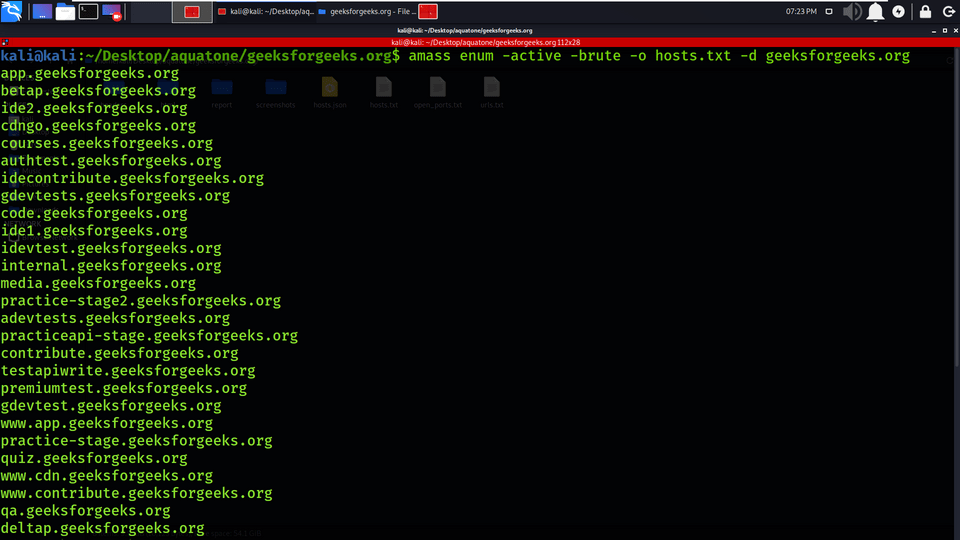Image resolution: width=960 pixels, height=540 pixels.
Task: Click the line testapiwrite.geeksforgeeks.org
Action: coord(128,371)
